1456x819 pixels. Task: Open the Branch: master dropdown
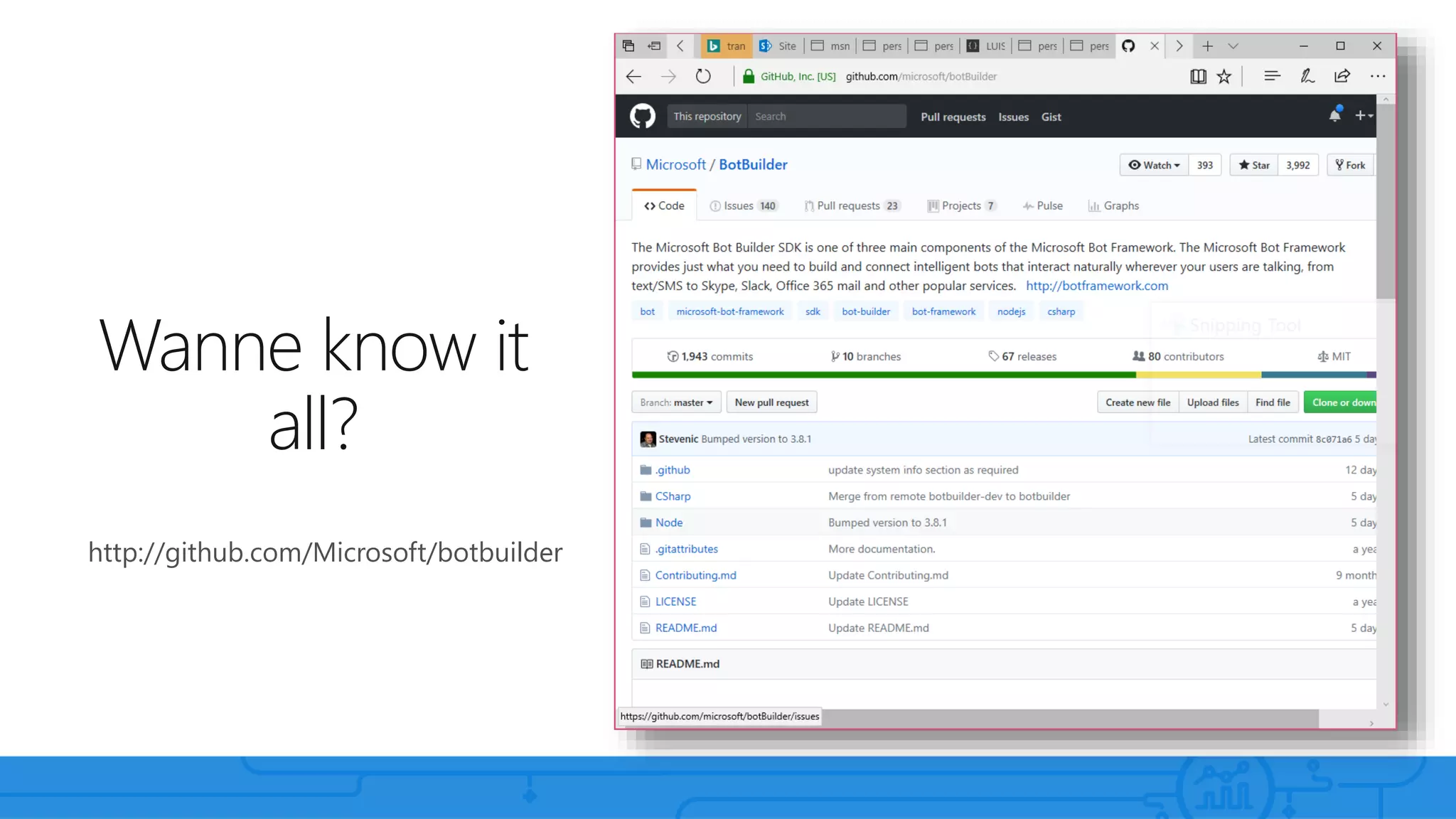pyautogui.click(x=676, y=402)
